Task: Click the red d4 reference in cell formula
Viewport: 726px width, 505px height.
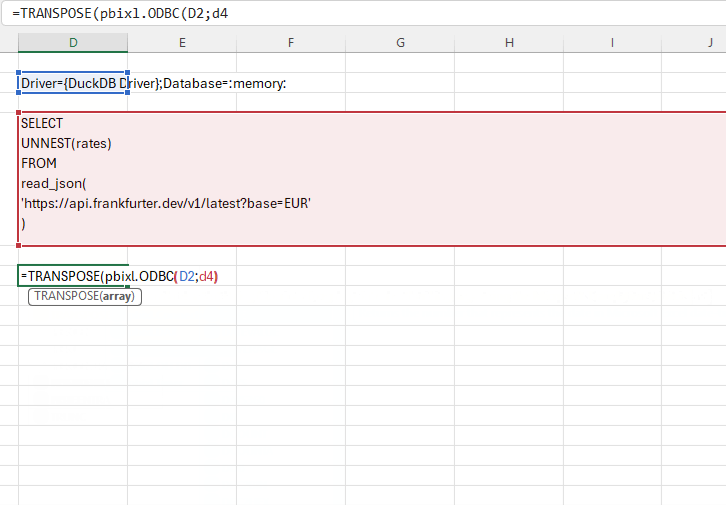Action: tap(208, 276)
